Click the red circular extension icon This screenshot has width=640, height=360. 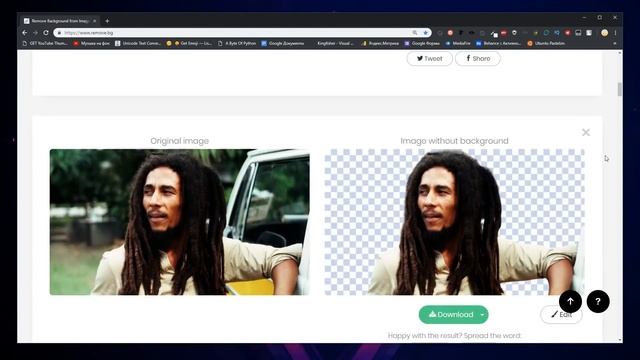click(x=450, y=33)
